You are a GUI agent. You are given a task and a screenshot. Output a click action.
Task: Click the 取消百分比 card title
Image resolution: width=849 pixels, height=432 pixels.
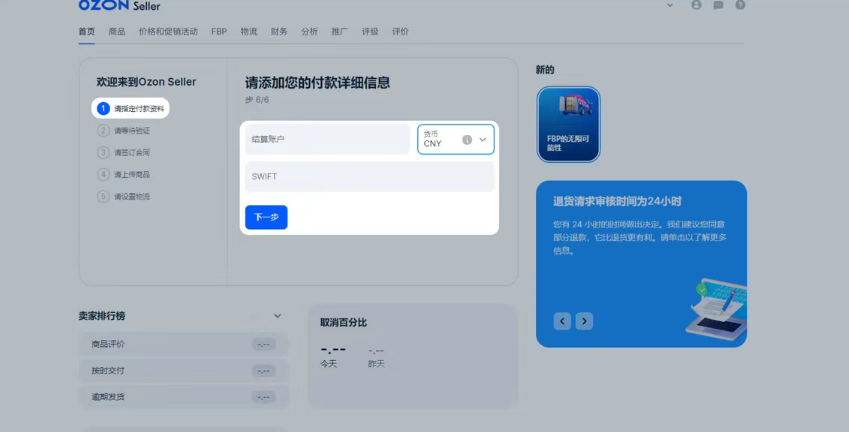coord(343,323)
